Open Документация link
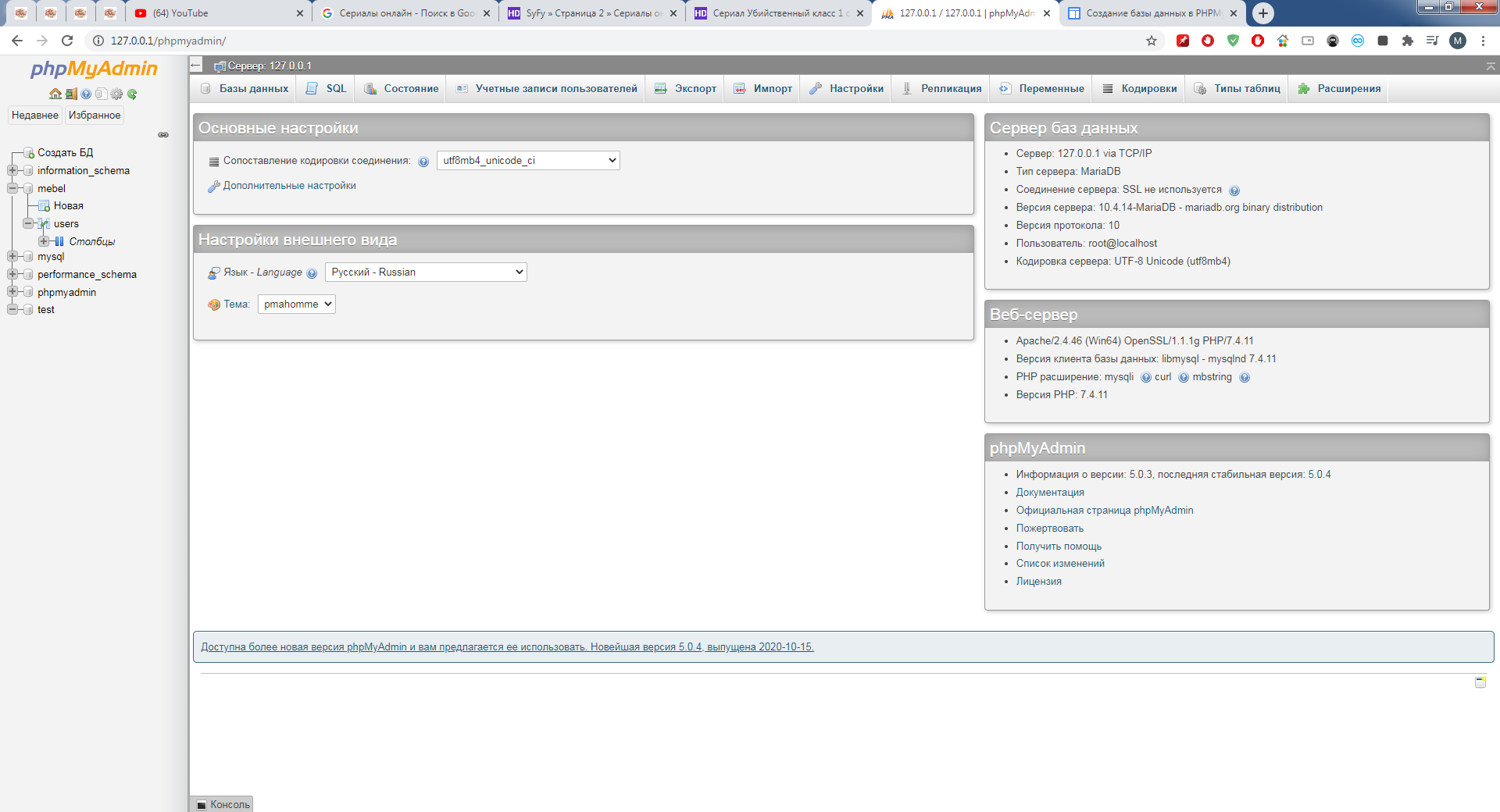 (x=1050, y=493)
